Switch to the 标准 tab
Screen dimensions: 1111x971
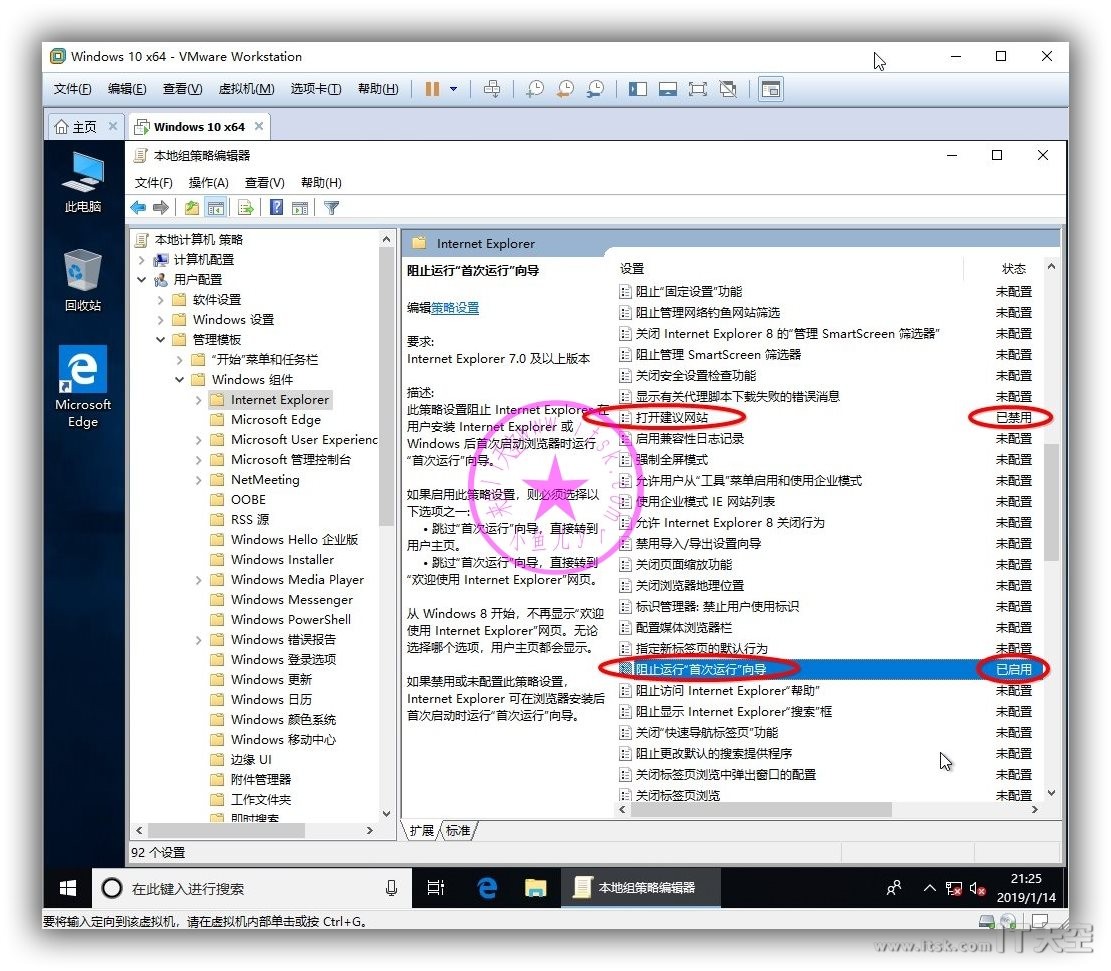(x=458, y=830)
